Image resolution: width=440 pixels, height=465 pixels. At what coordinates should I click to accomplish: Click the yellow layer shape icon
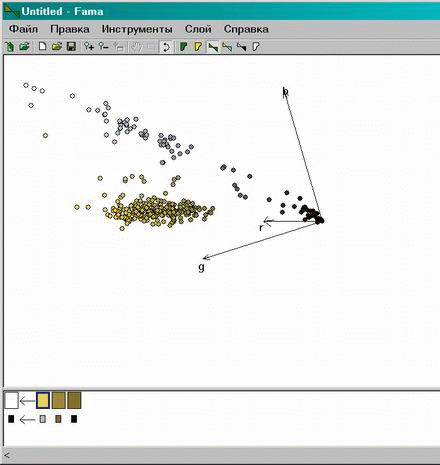(x=198, y=47)
